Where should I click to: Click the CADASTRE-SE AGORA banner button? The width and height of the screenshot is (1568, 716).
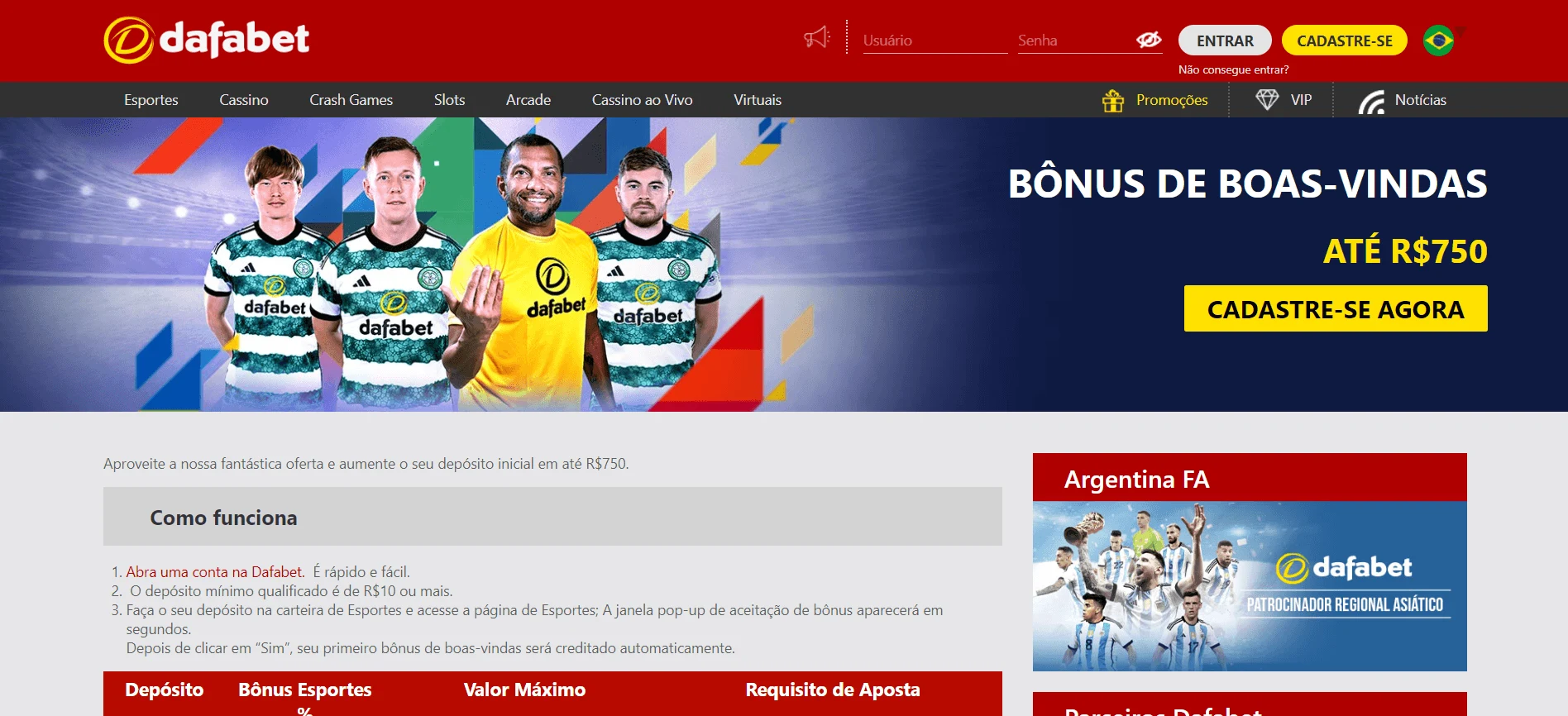(x=1336, y=308)
